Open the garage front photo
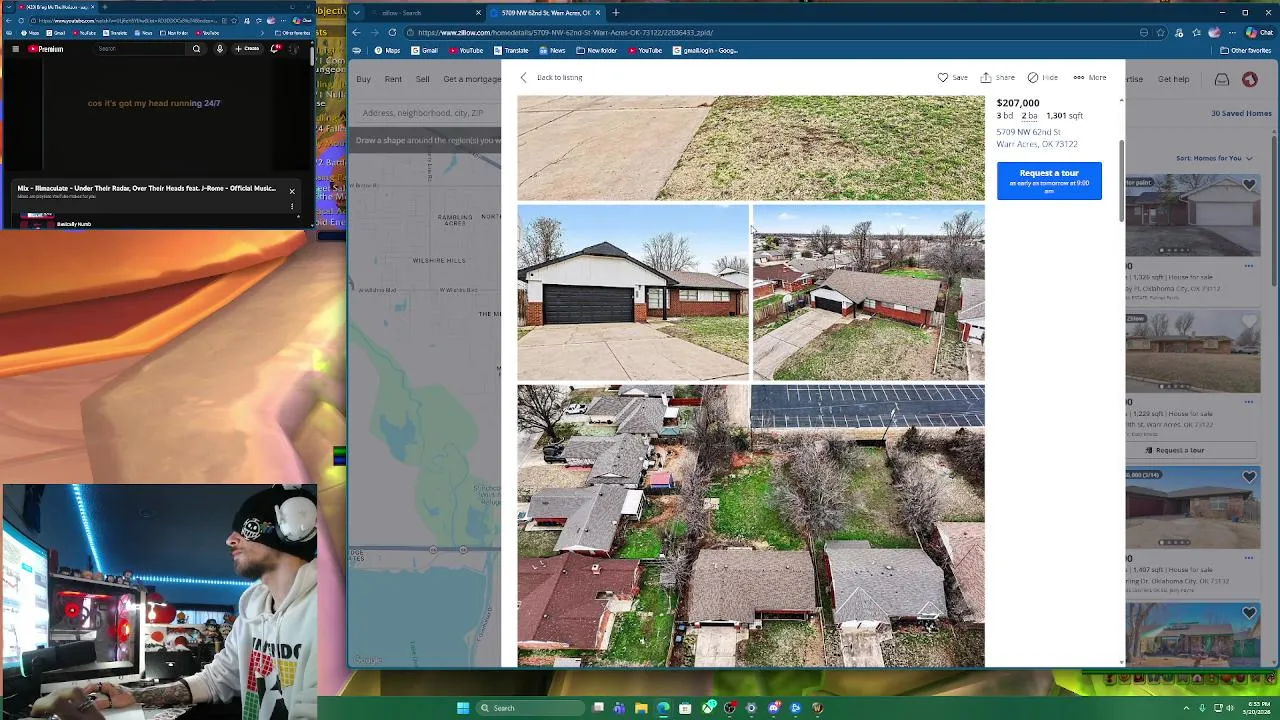 633,293
